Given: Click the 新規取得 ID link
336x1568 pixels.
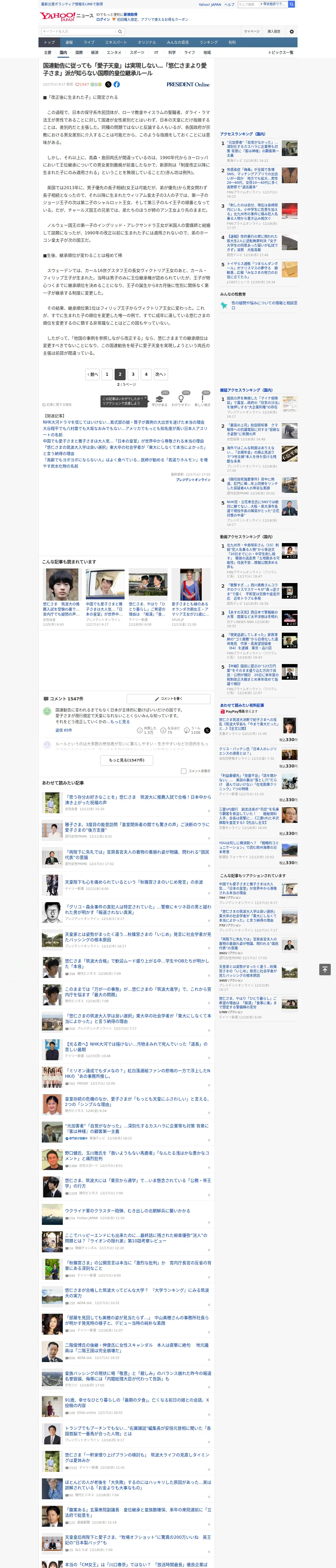Looking at the screenshot, I should [131, 14].
